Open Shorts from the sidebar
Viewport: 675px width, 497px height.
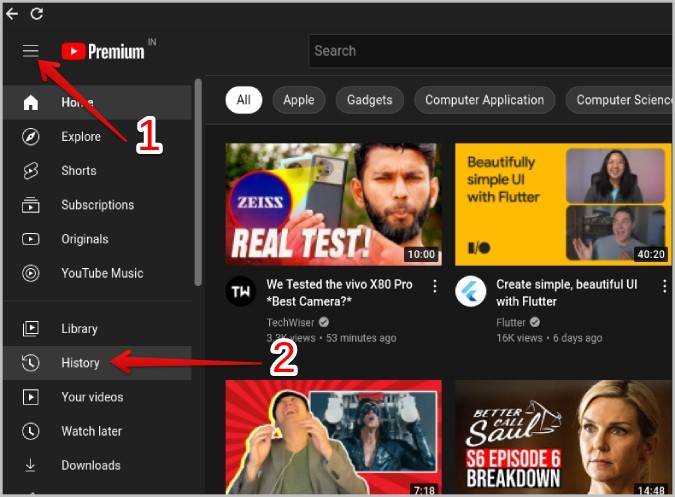click(97, 171)
